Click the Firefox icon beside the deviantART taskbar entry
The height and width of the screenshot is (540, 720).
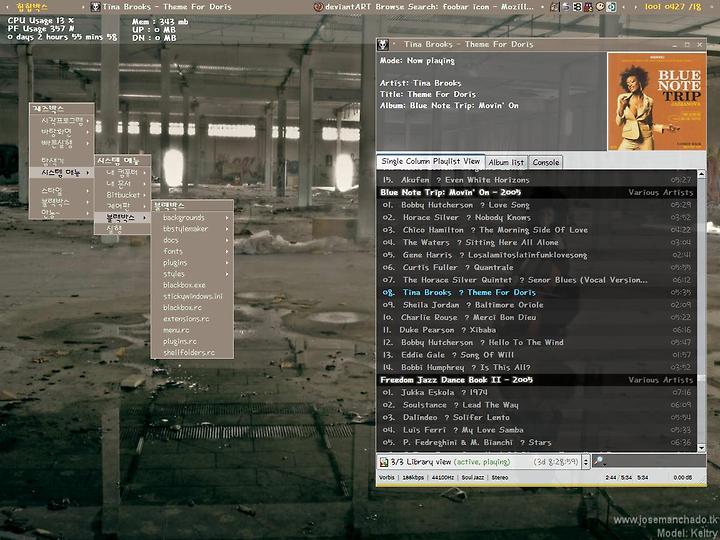pyautogui.click(x=318, y=7)
